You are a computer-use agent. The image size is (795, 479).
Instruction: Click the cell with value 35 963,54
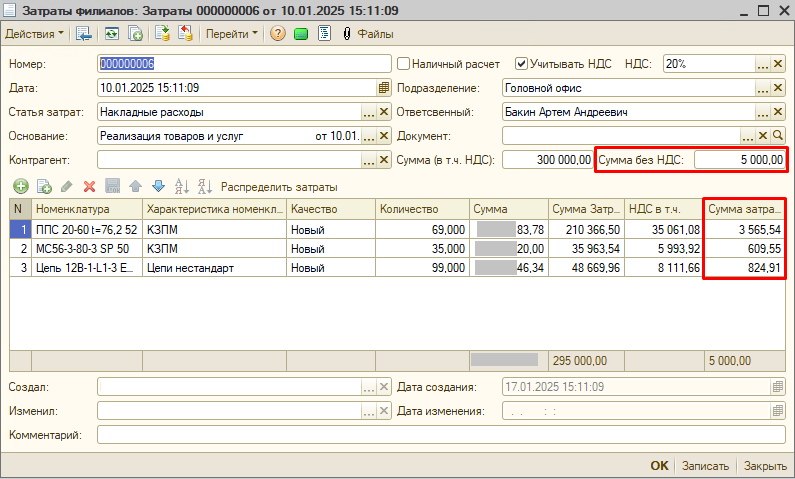point(586,248)
